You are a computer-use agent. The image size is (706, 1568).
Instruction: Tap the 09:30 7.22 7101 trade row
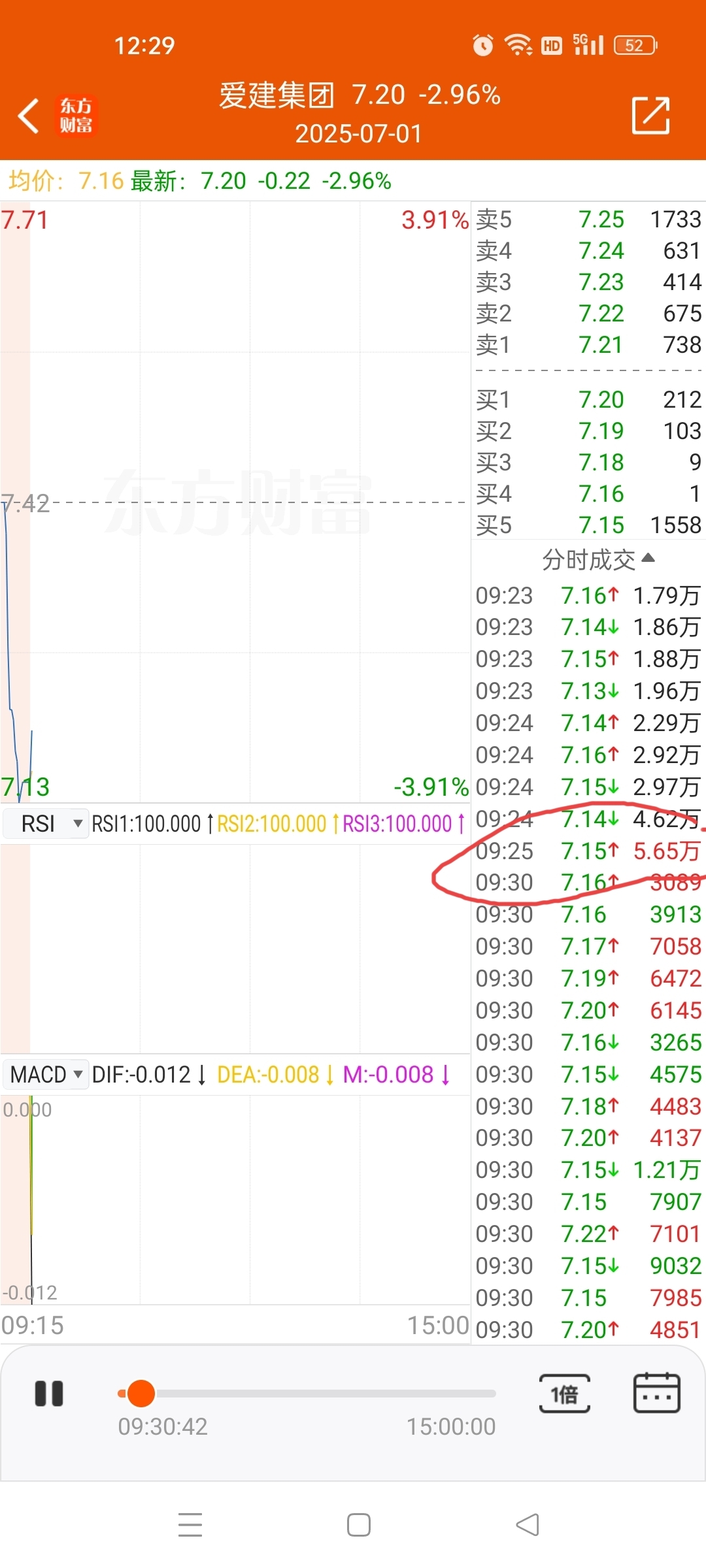[588, 1234]
